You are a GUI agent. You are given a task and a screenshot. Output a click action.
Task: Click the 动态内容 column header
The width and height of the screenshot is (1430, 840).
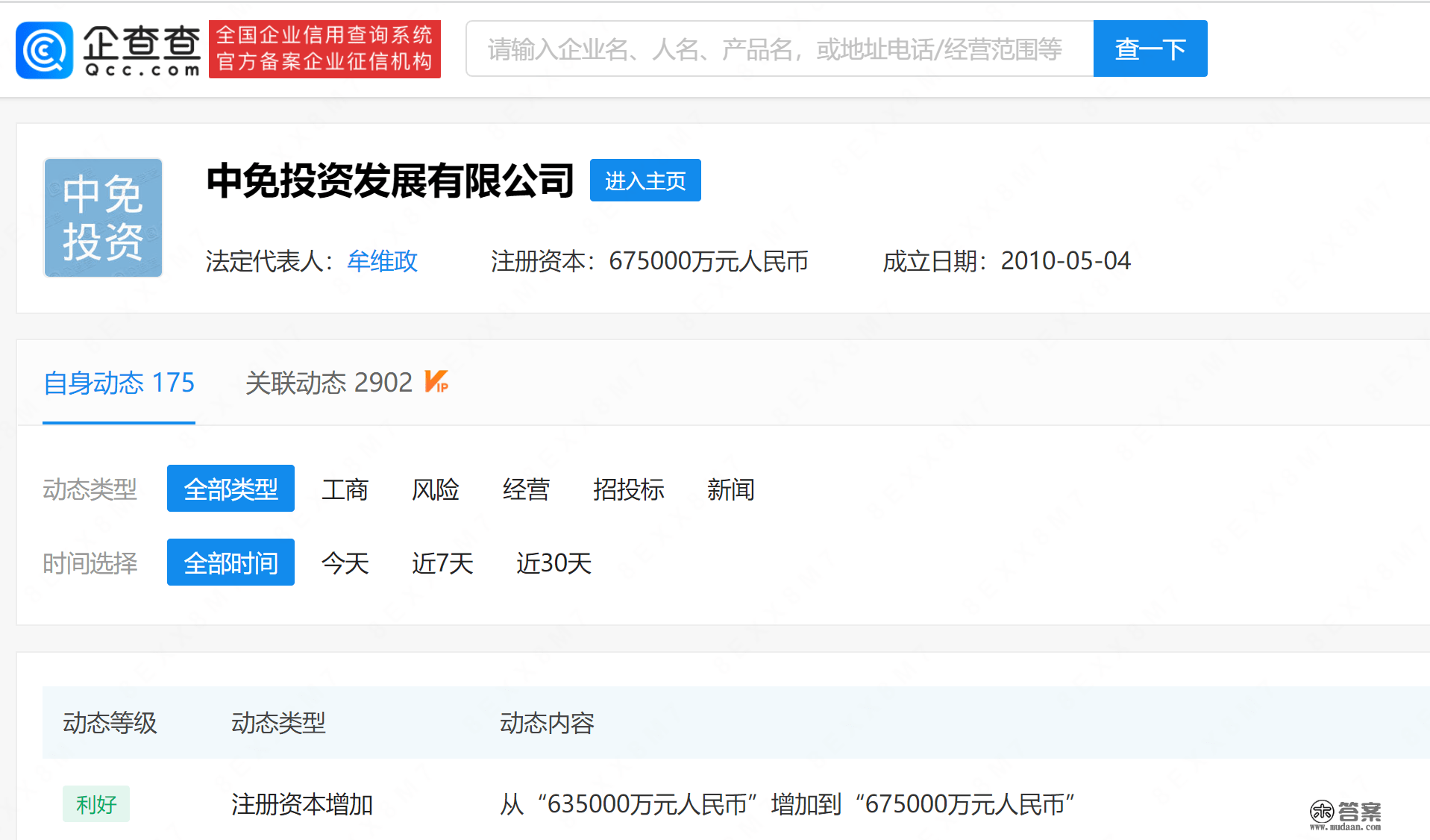(x=547, y=723)
